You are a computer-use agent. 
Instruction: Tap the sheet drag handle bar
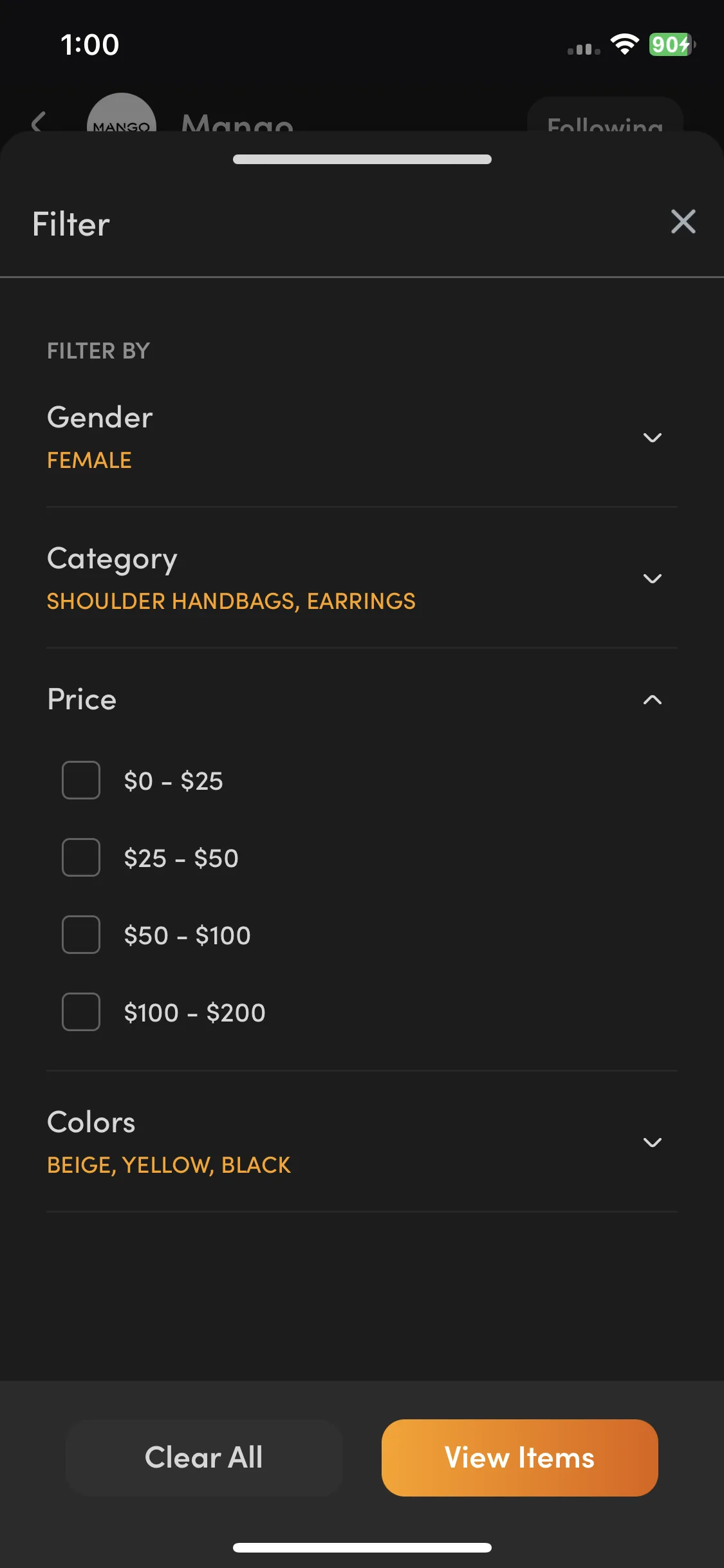click(362, 159)
